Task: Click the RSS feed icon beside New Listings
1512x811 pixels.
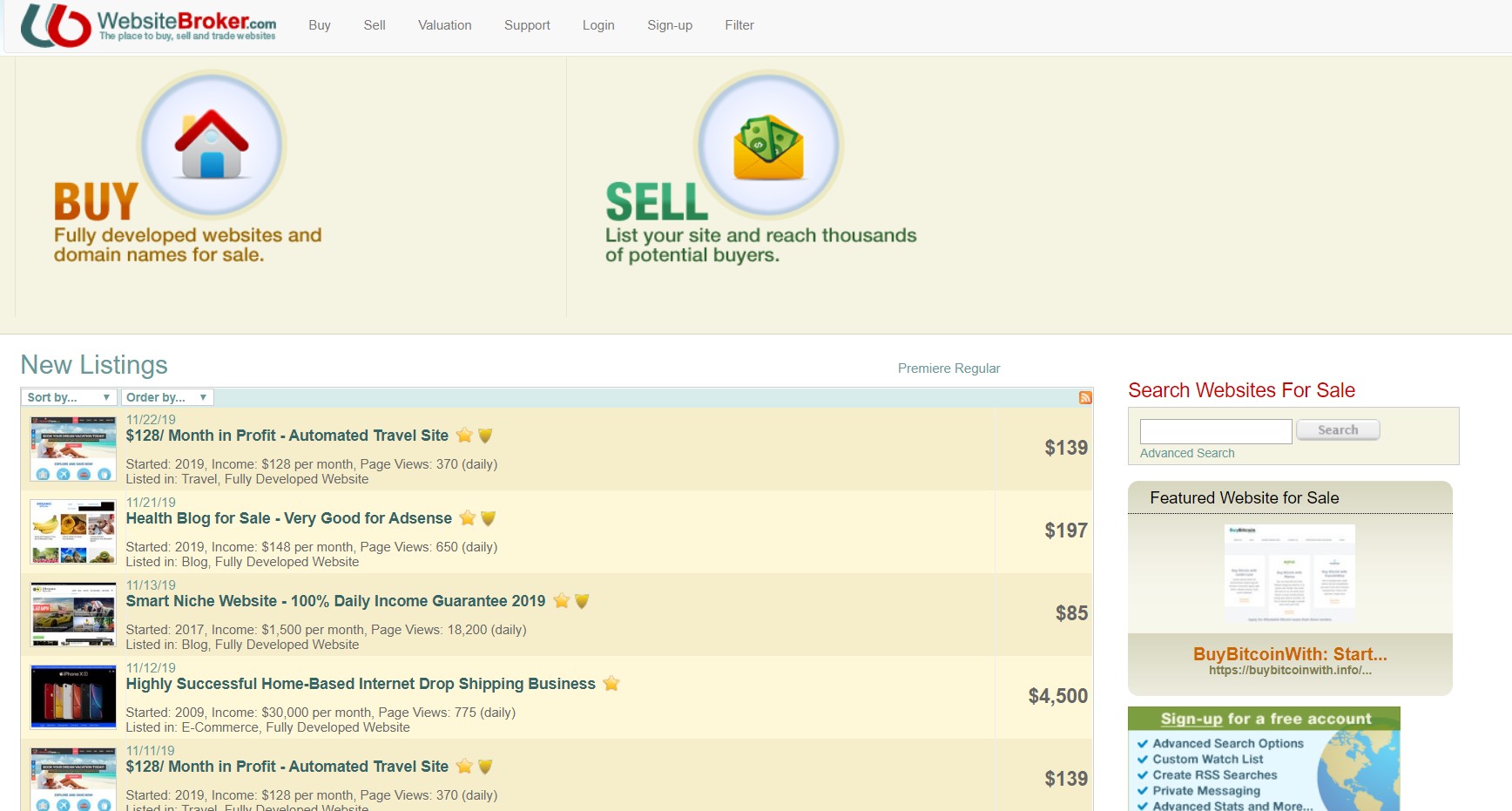Action: [1085, 397]
